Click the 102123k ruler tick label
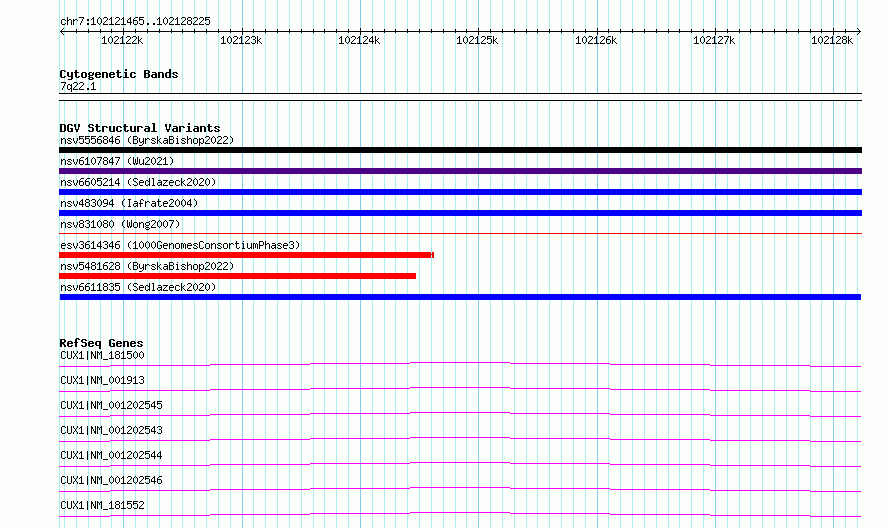890x528 pixels. pyautogui.click(x=241, y=40)
